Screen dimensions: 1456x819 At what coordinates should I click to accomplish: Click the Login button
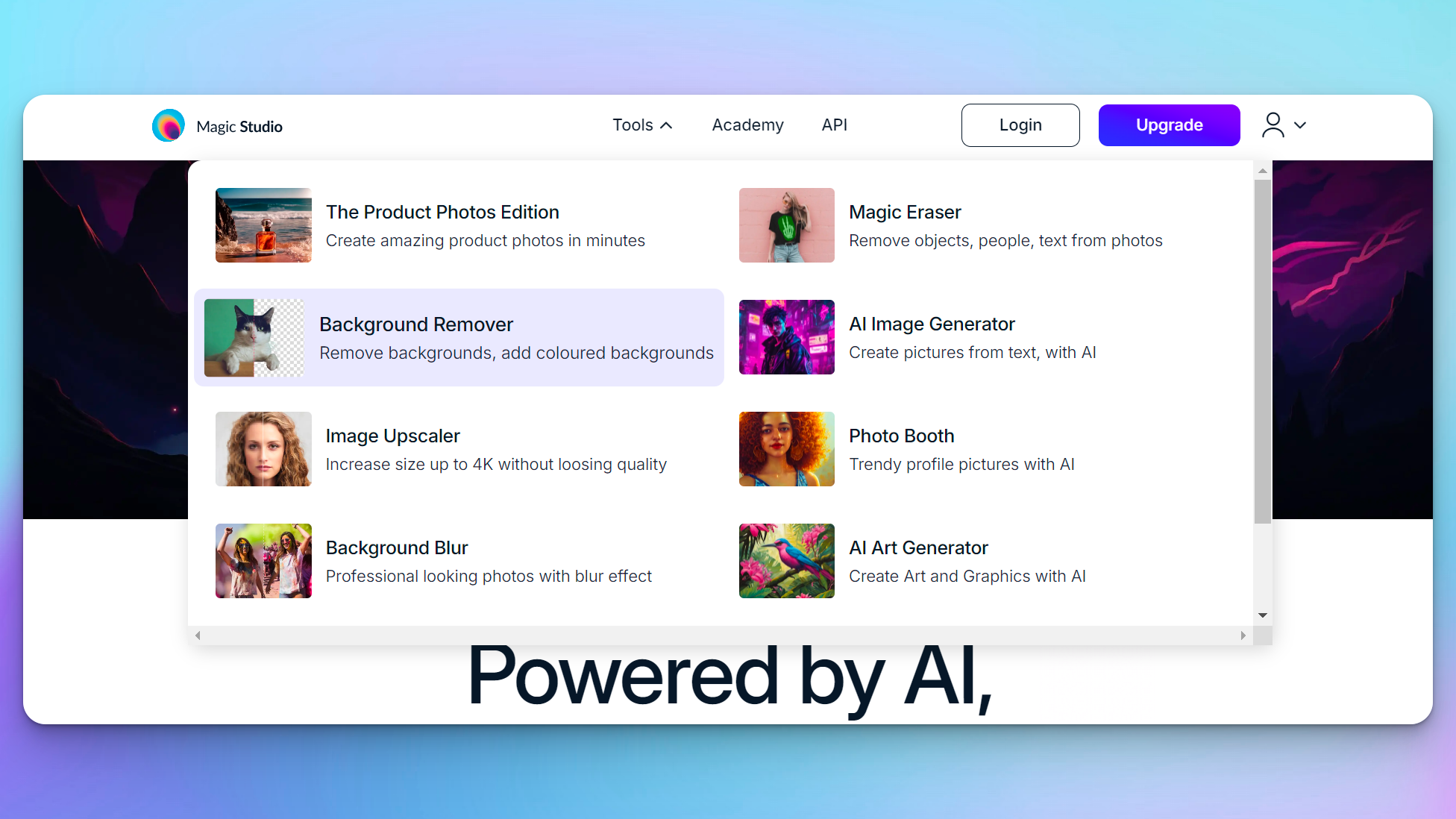point(1020,125)
